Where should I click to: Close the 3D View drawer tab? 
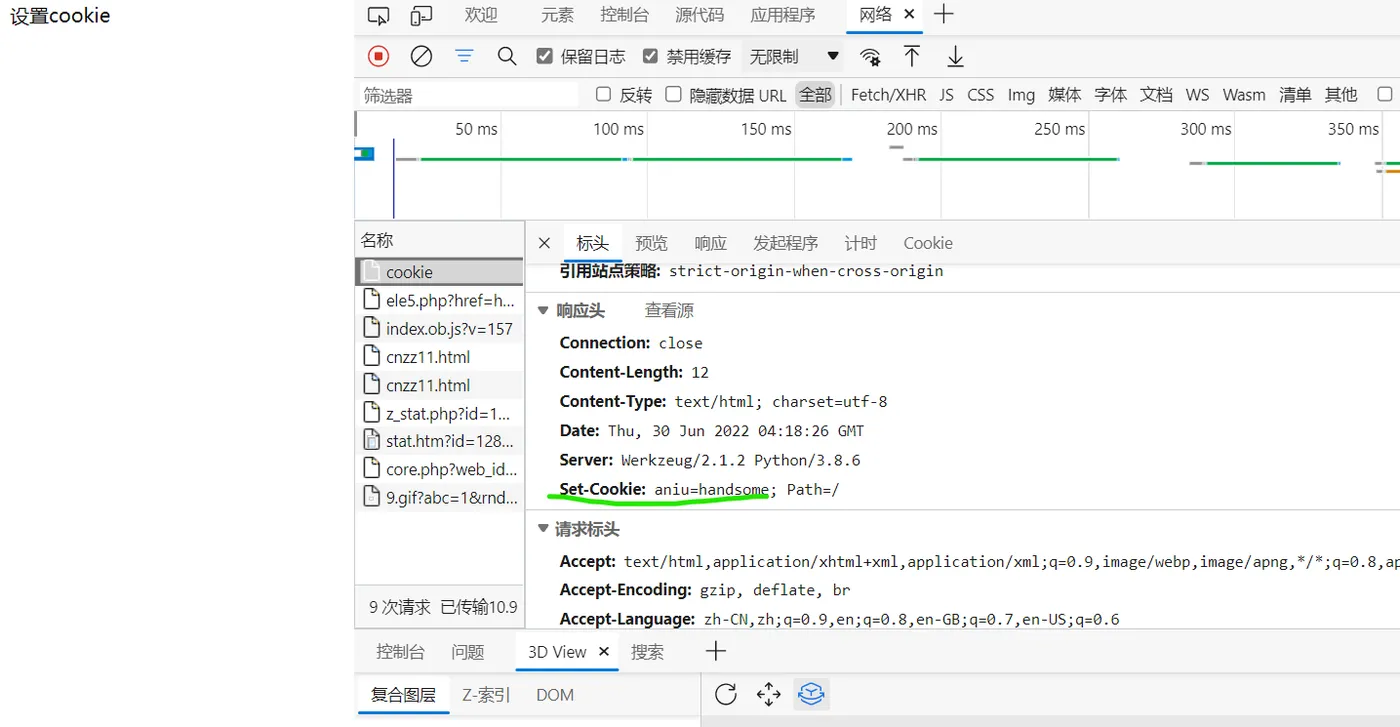604,651
